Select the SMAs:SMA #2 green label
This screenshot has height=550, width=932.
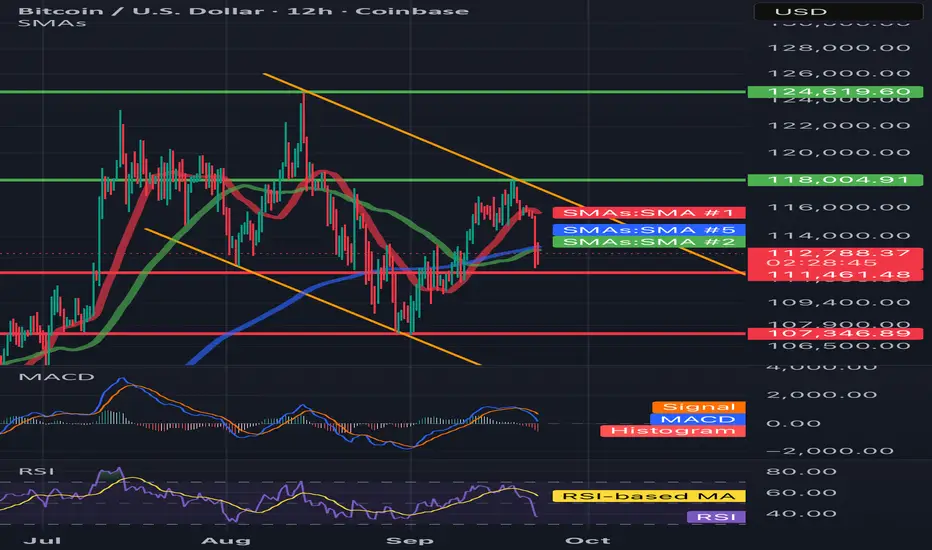point(649,242)
